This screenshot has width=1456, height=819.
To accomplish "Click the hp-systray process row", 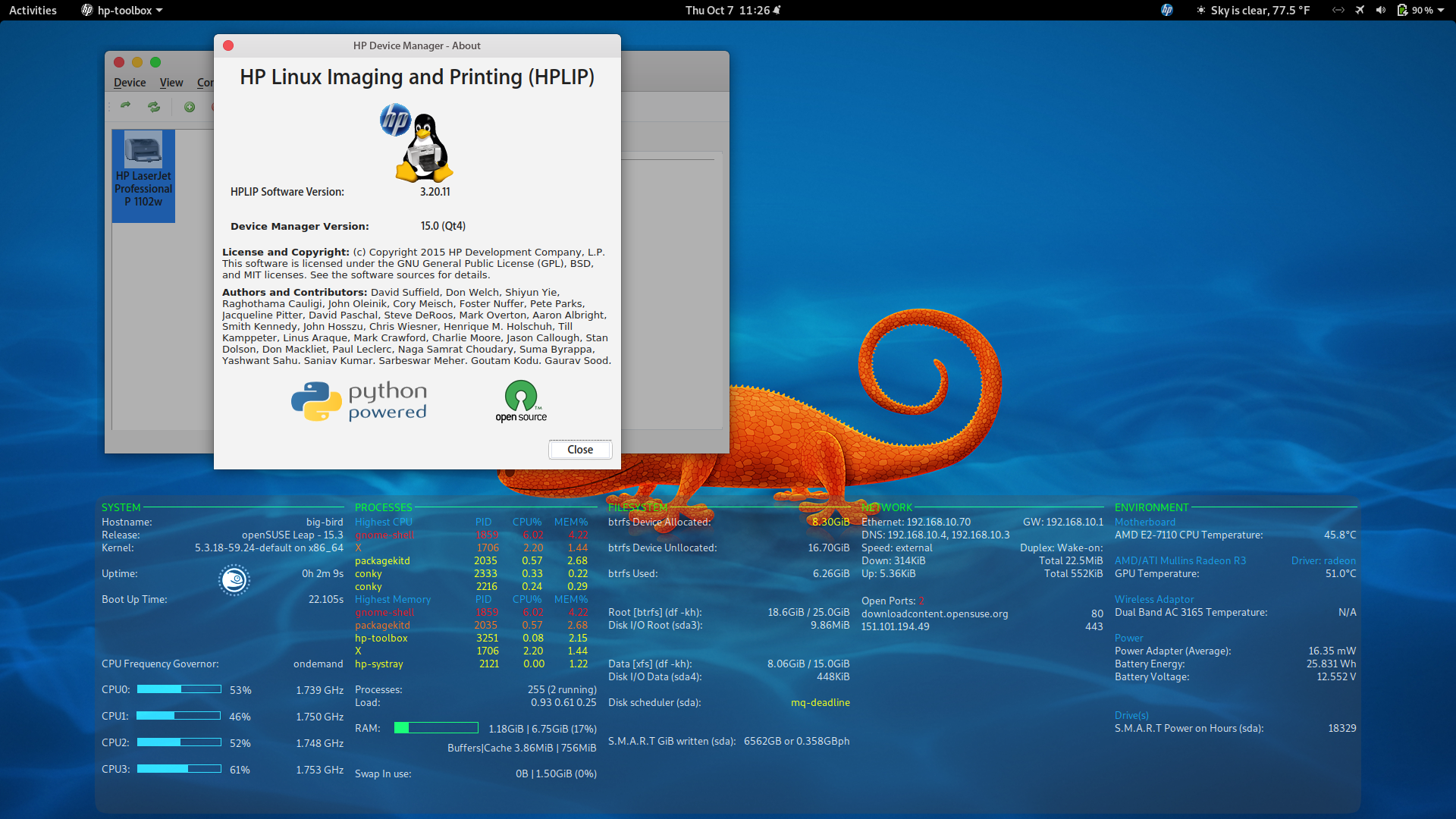I will (x=471, y=664).
